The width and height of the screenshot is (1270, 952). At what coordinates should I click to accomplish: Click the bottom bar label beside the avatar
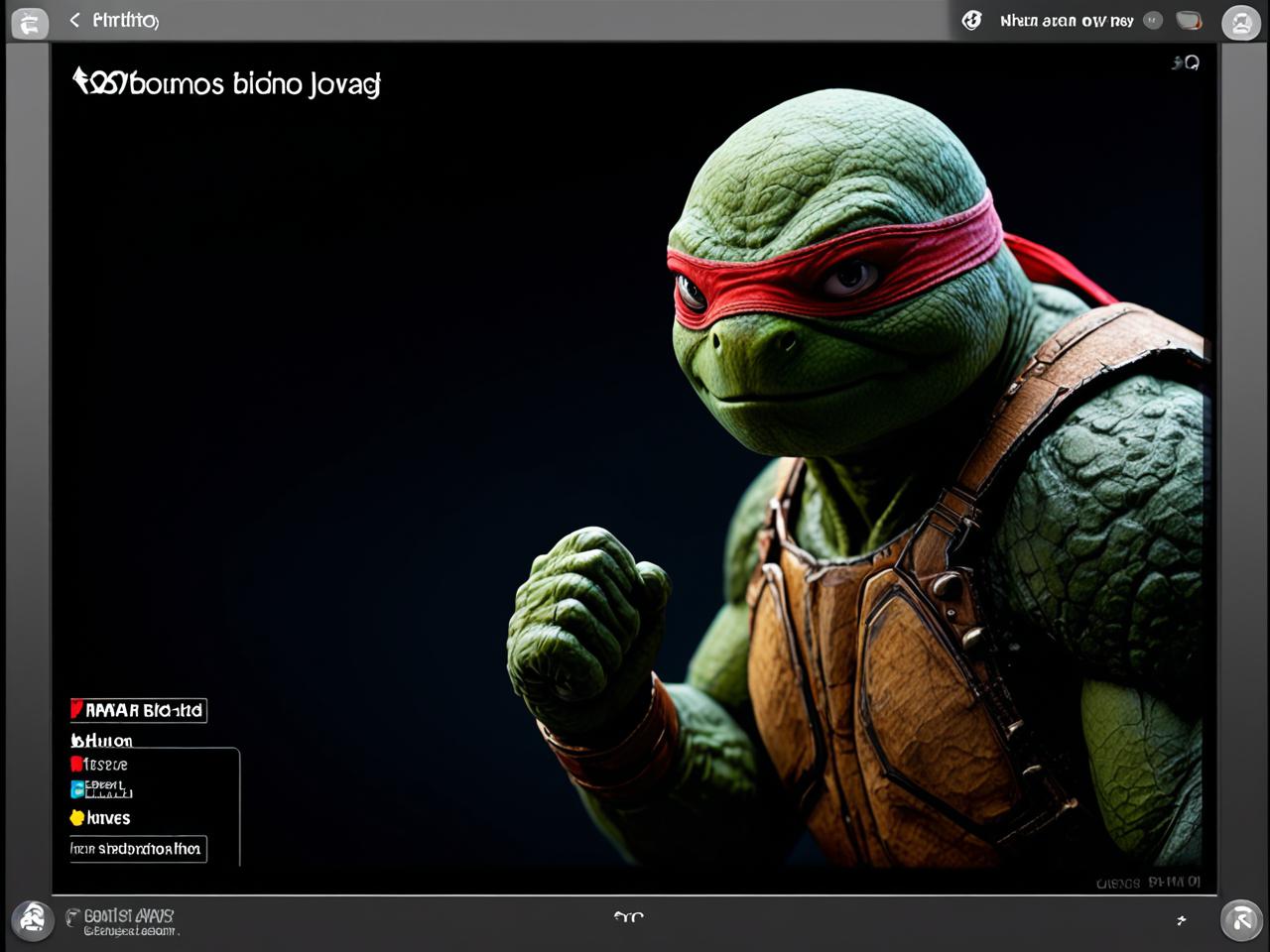121,921
